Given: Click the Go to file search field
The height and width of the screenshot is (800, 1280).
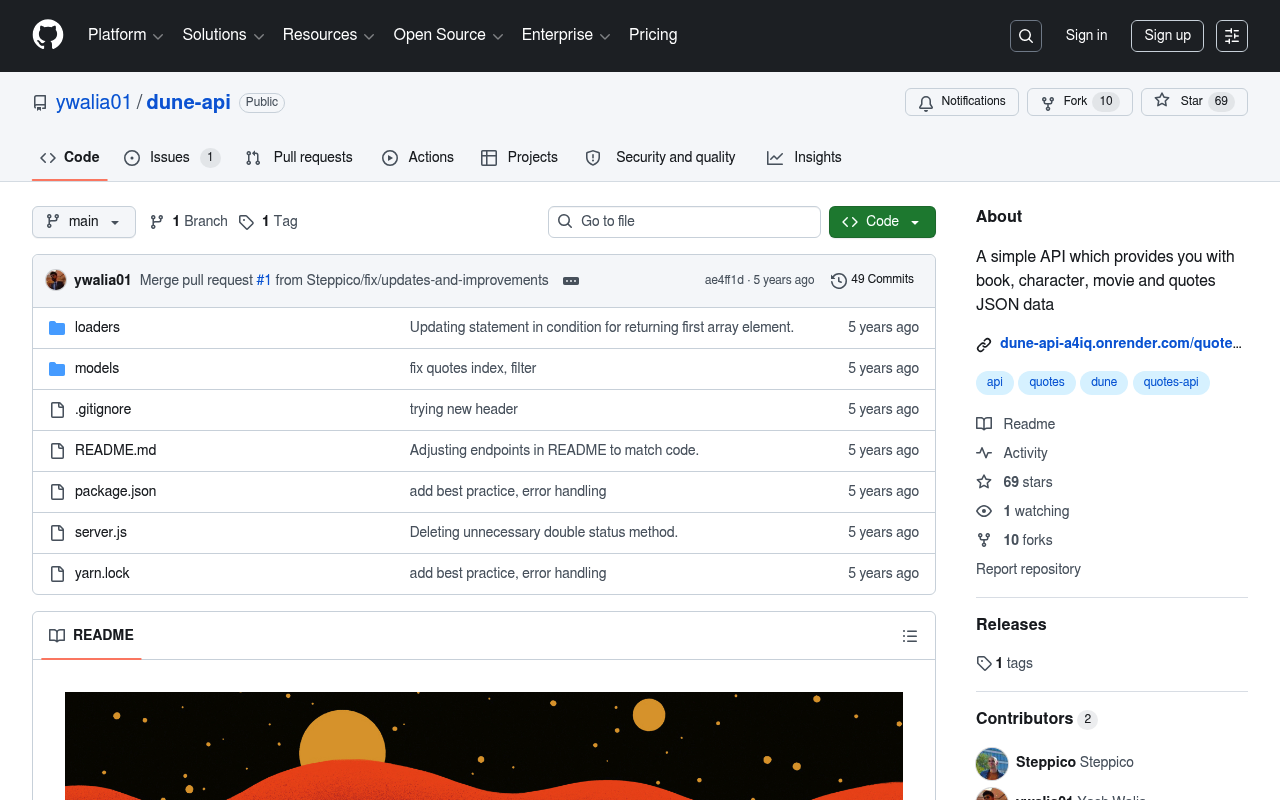Looking at the screenshot, I should tap(684, 222).
